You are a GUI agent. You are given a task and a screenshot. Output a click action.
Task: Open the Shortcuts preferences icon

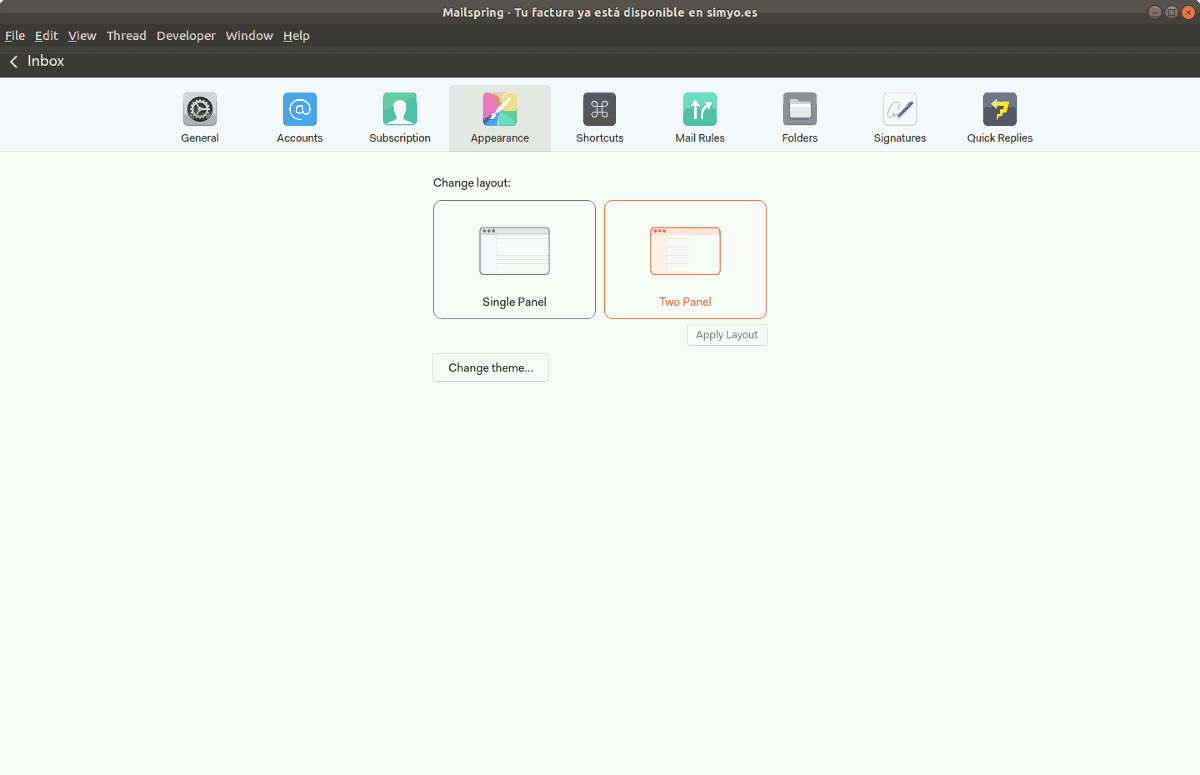pyautogui.click(x=600, y=109)
